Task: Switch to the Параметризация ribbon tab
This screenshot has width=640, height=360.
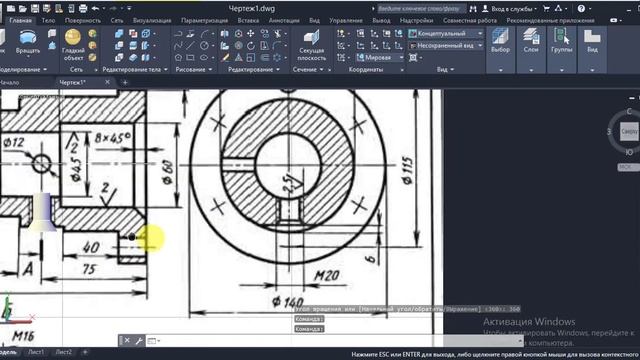Action: click(x=204, y=20)
